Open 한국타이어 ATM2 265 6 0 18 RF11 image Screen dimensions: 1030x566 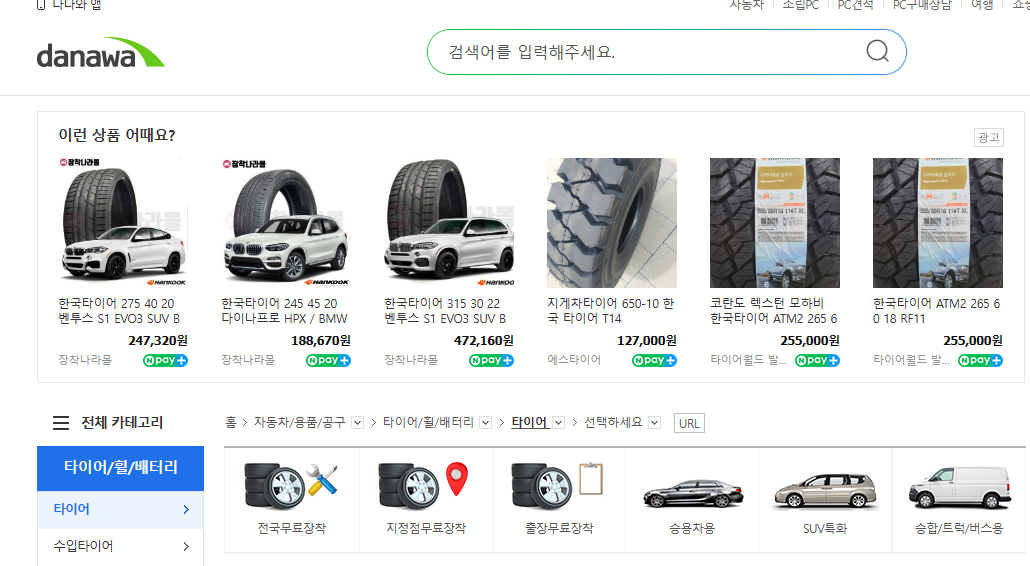pos(937,223)
